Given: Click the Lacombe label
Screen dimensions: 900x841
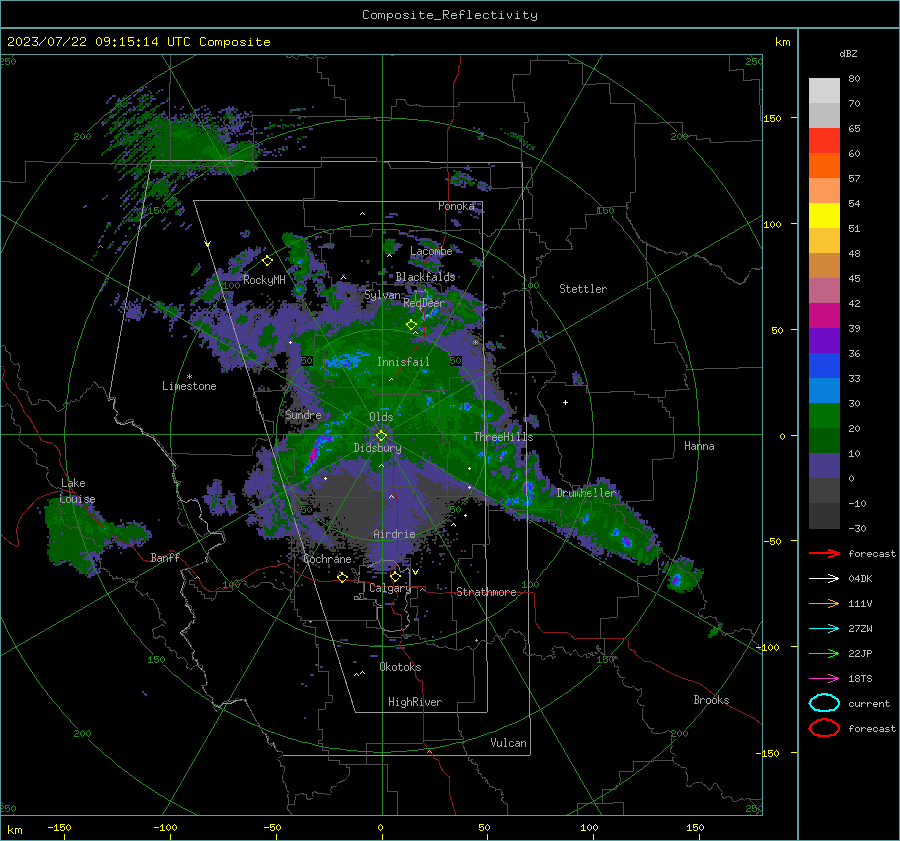Looking at the screenshot, I should click(431, 251).
